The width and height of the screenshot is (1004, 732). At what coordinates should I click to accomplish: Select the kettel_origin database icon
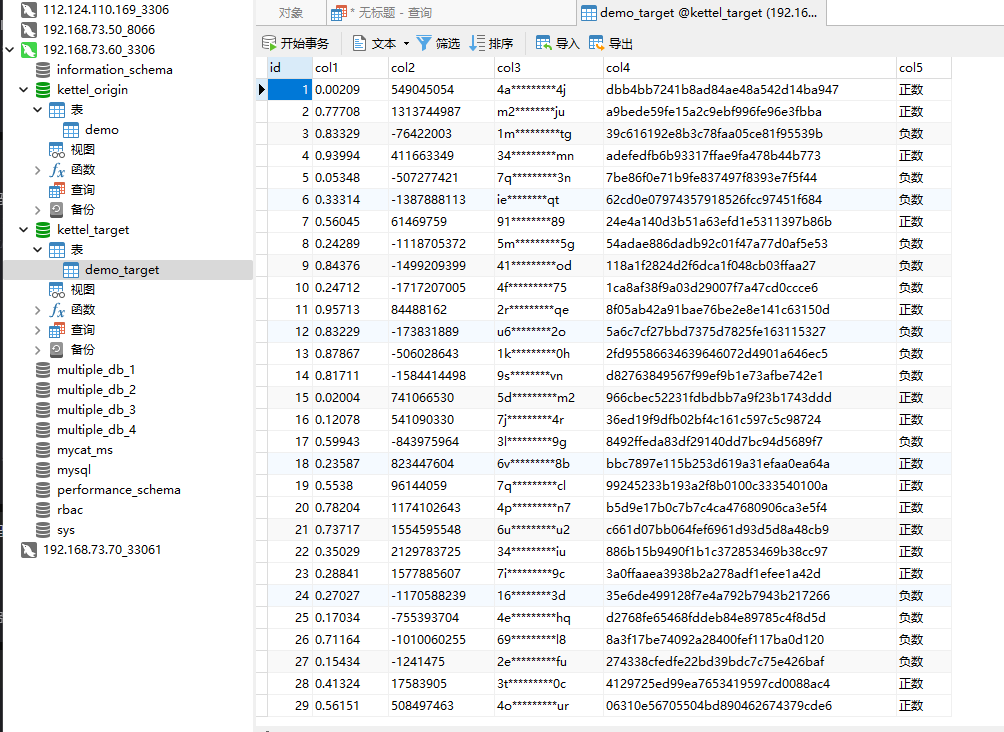click(42, 90)
